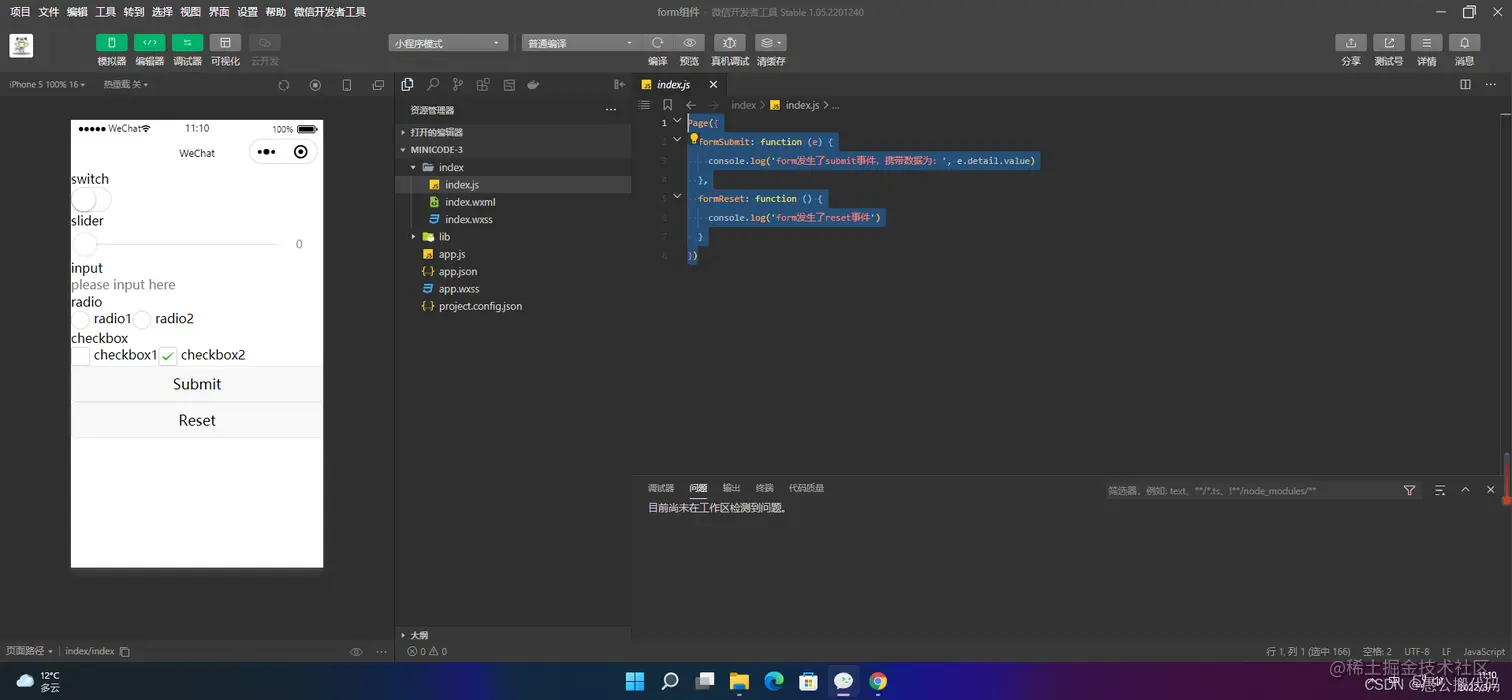The image size is (1512, 700).
Task: Click the filter funnel icon in problems panel
Action: (x=1409, y=490)
